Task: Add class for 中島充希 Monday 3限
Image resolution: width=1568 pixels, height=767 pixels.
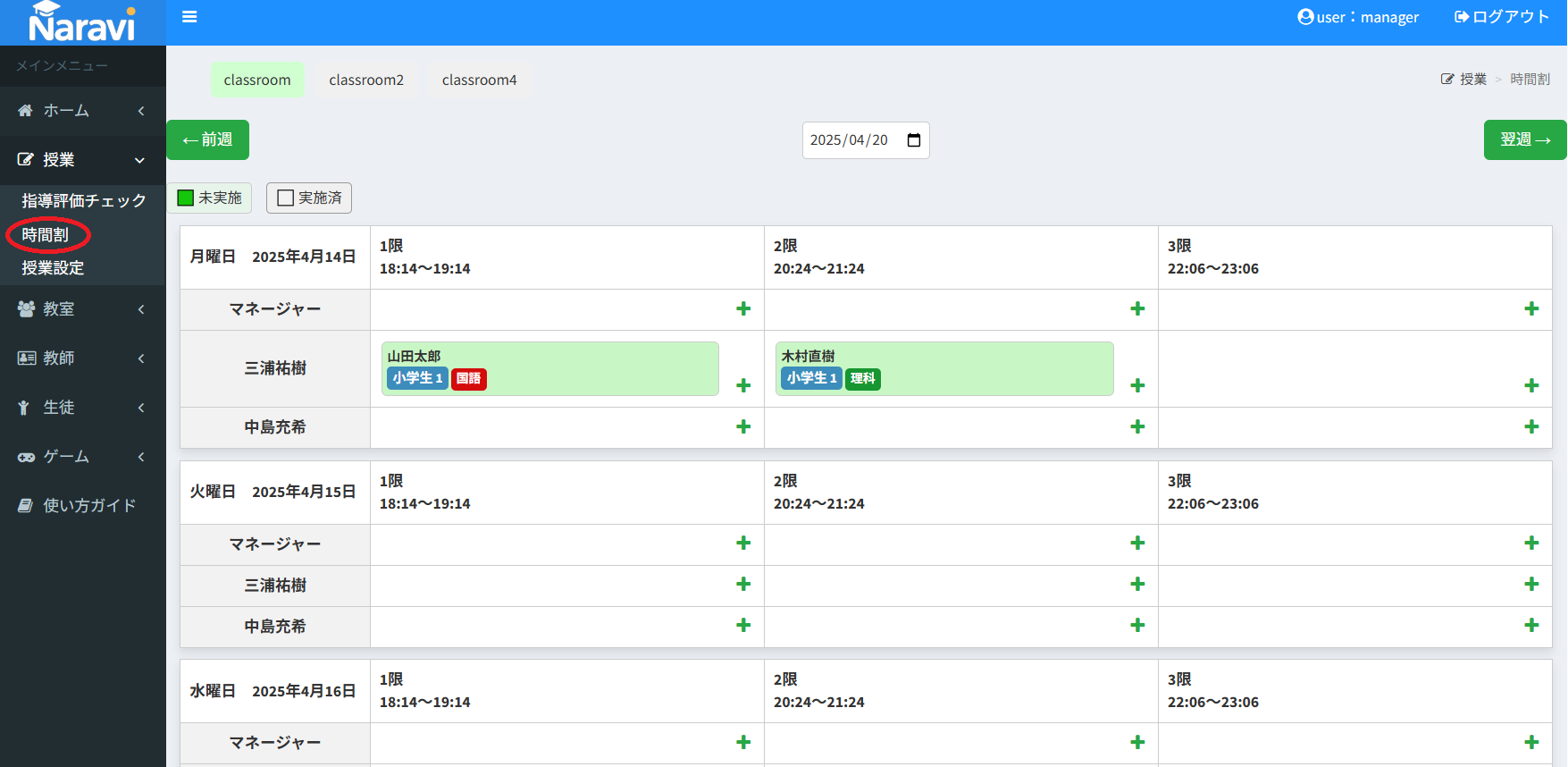Action: tap(1531, 426)
